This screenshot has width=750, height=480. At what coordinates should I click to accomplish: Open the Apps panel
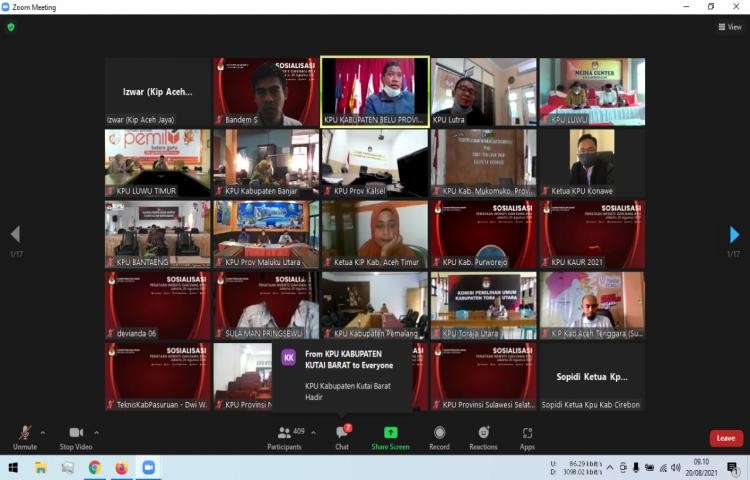click(527, 436)
